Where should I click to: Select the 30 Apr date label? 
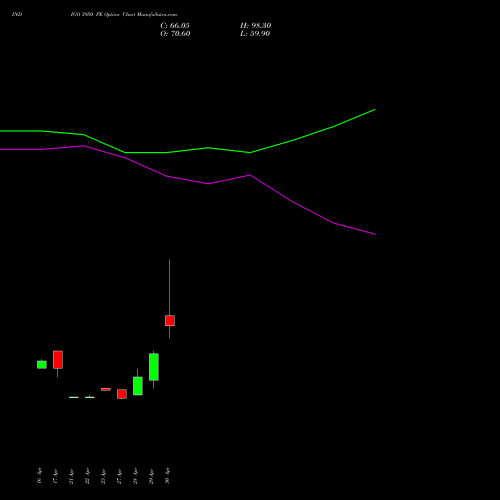click(168, 476)
